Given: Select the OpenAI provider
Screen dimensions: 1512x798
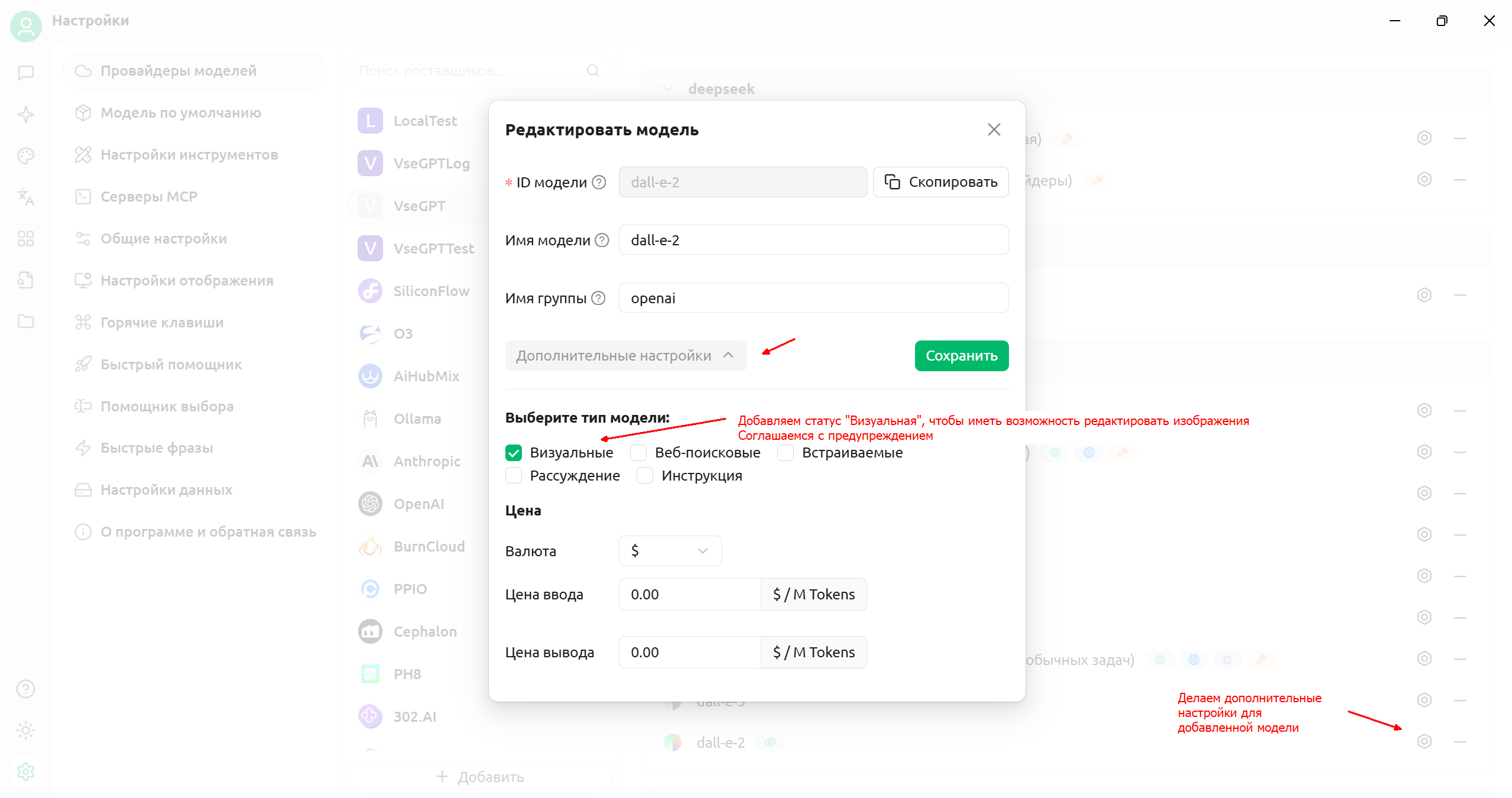Looking at the screenshot, I should (x=417, y=504).
